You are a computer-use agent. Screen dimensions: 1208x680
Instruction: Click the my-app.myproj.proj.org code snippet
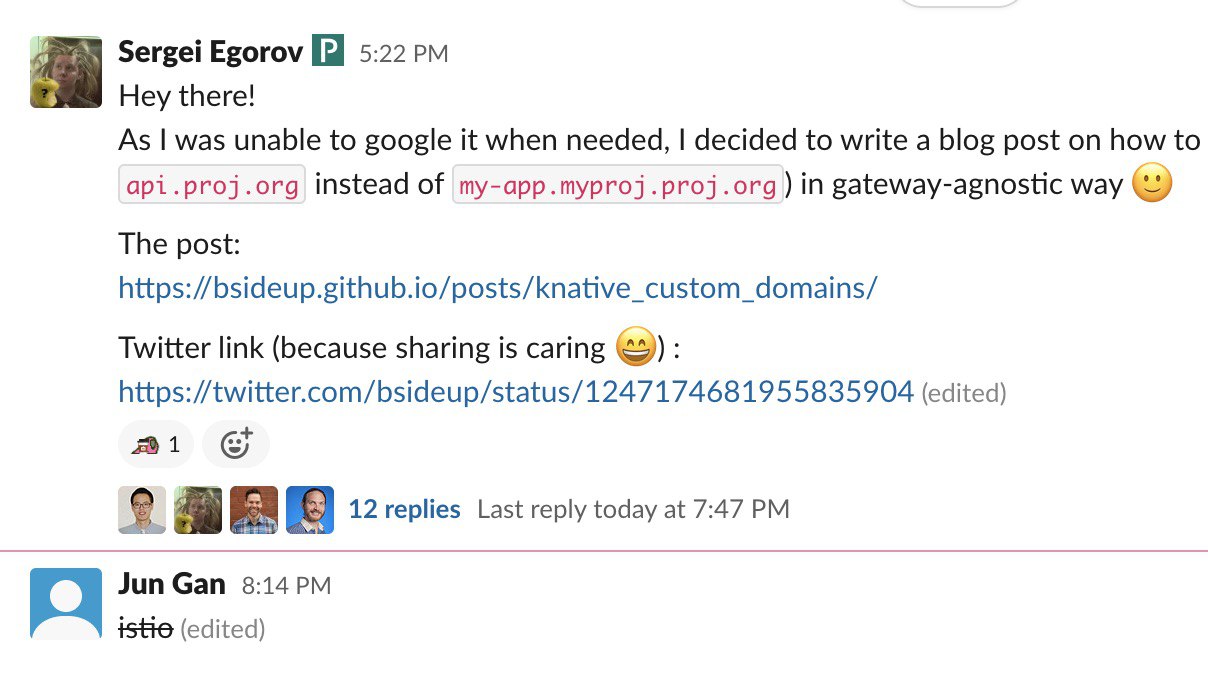coord(618,186)
